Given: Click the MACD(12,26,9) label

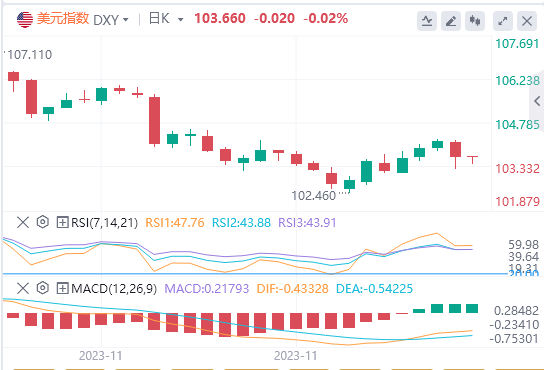Looking at the screenshot, I should (114, 289).
